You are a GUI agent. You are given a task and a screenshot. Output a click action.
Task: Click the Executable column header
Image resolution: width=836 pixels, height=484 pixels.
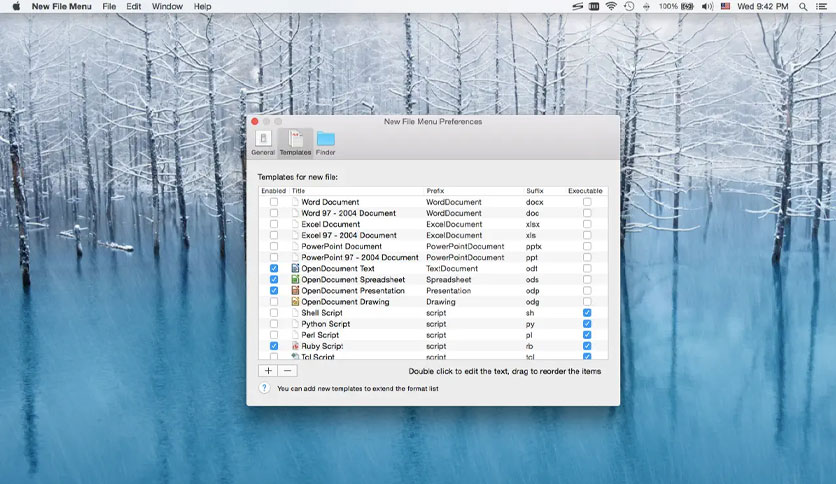tap(585, 191)
